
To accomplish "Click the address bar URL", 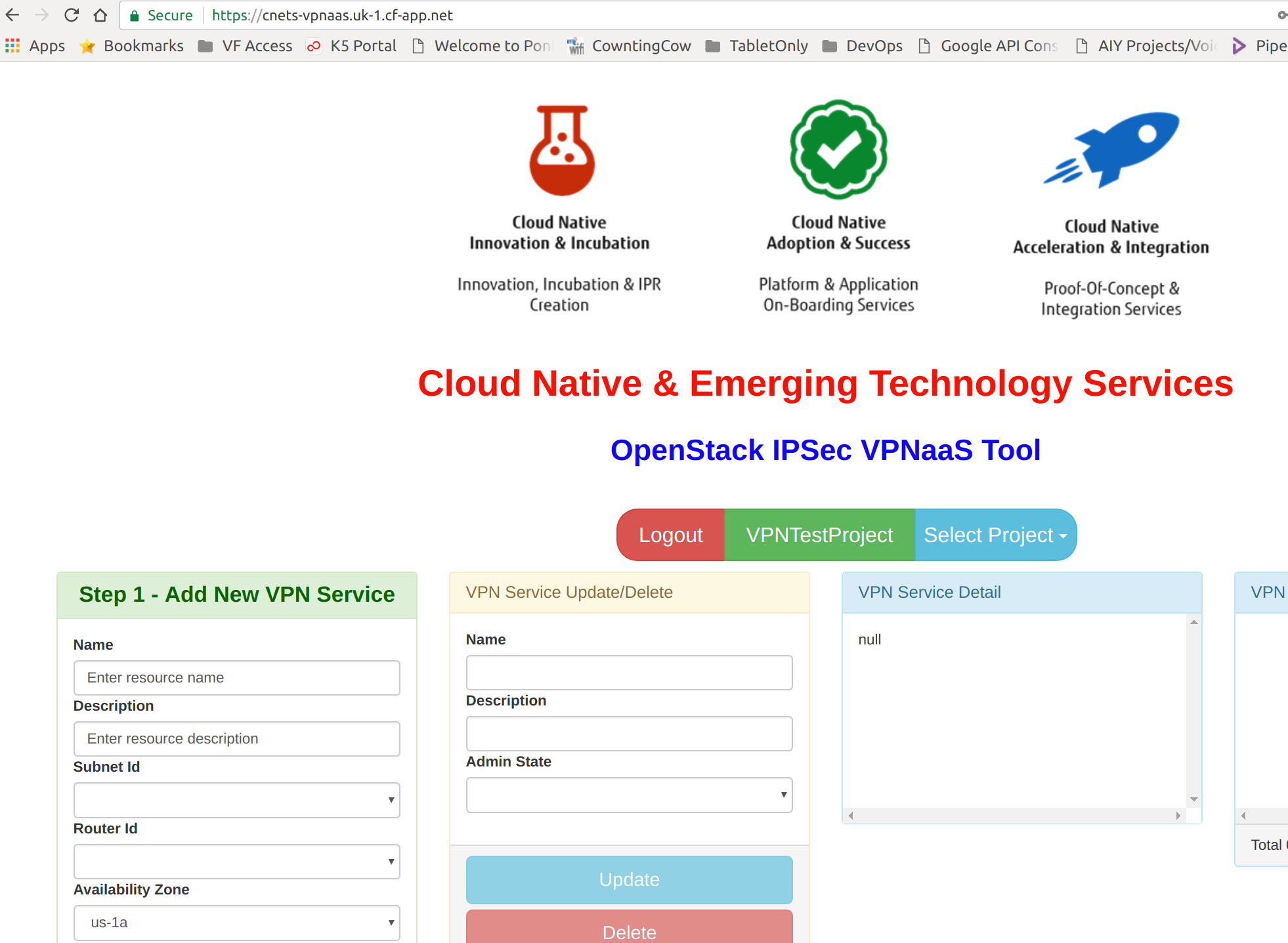I will [x=332, y=15].
